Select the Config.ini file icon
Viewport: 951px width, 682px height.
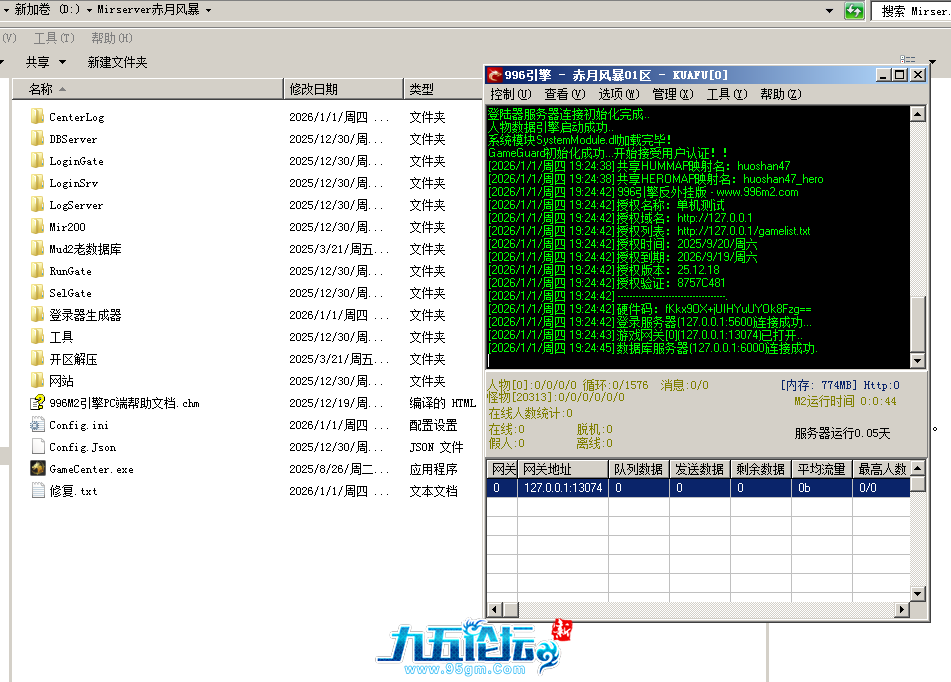(x=38, y=425)
